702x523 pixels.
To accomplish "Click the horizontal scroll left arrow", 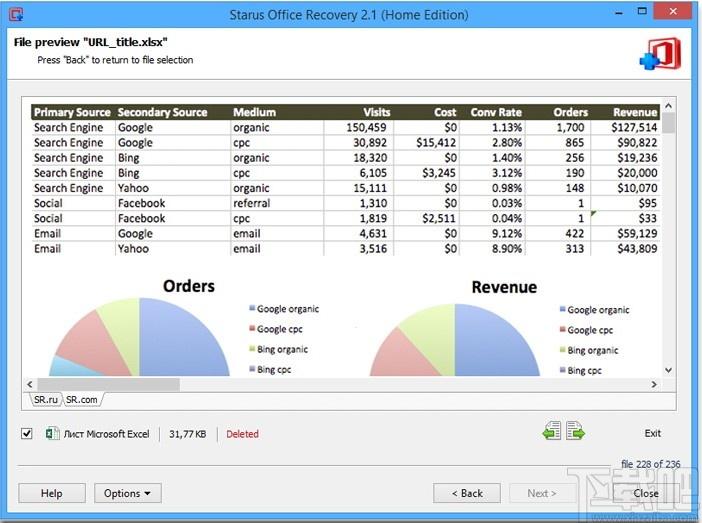I will tap(30, 384).
